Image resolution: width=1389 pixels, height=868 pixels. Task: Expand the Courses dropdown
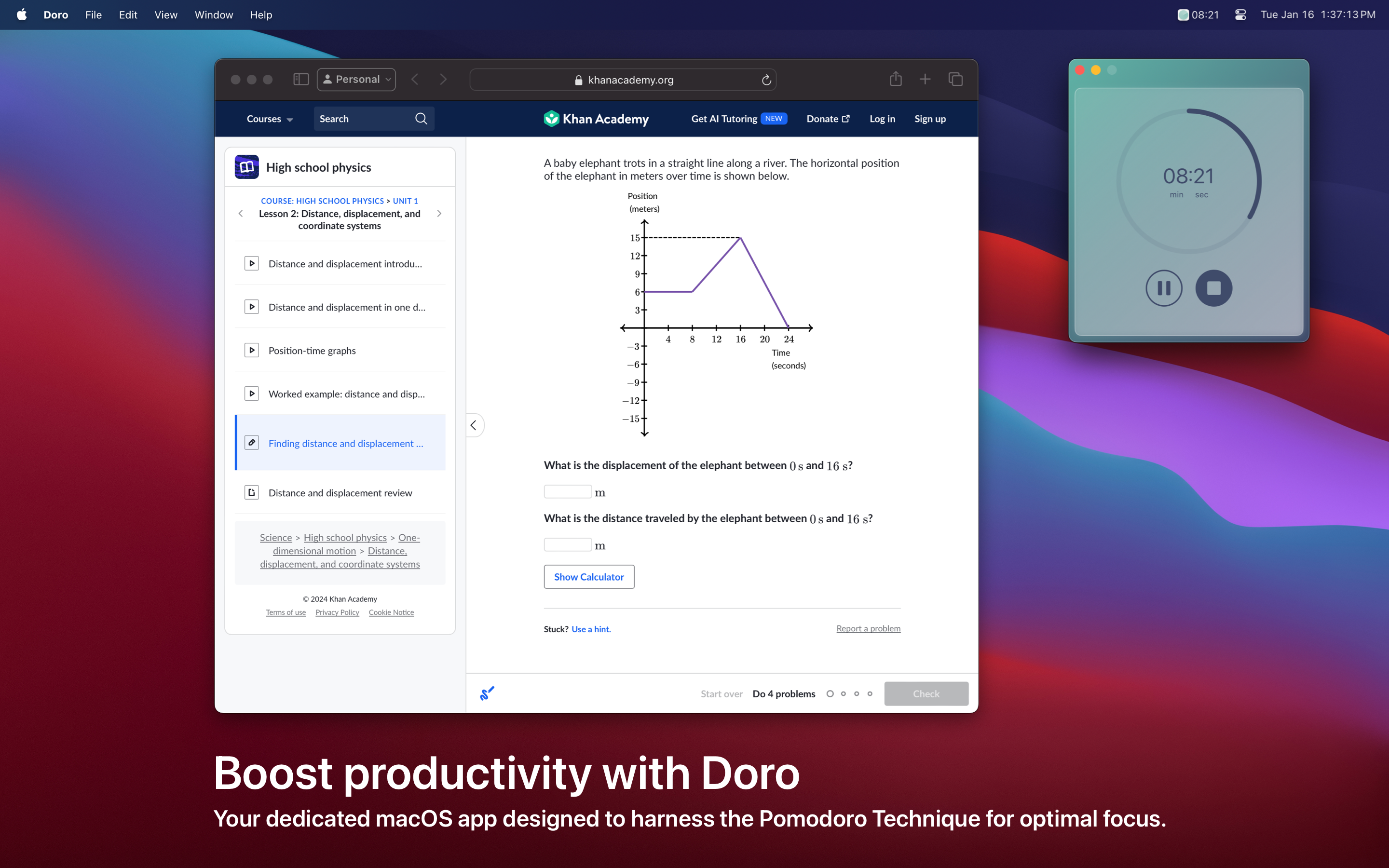[270, 119]
